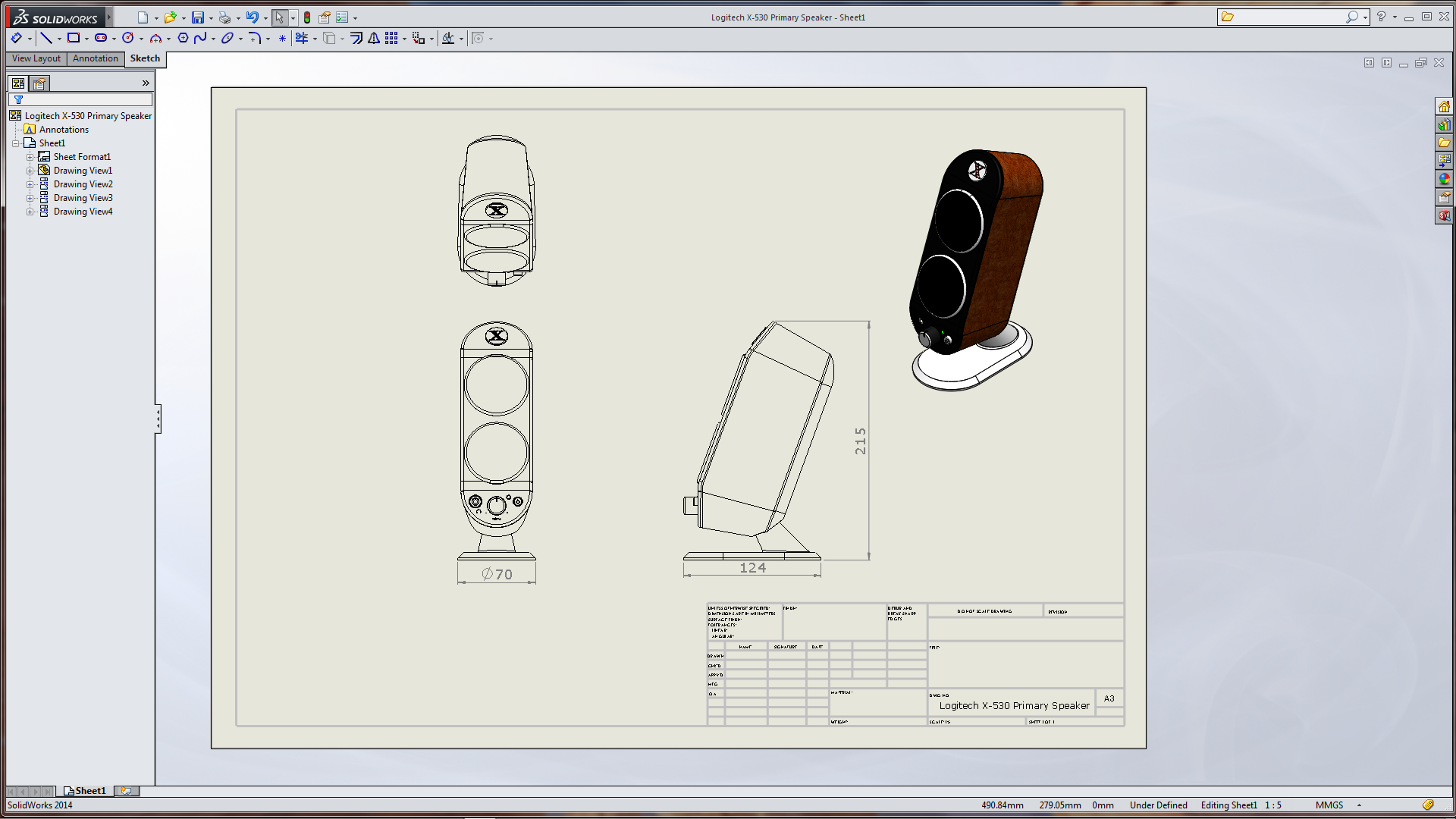1456x819 pixels.
Task: Expand Sheet Format1 in the tree
Action: (30, 157)
